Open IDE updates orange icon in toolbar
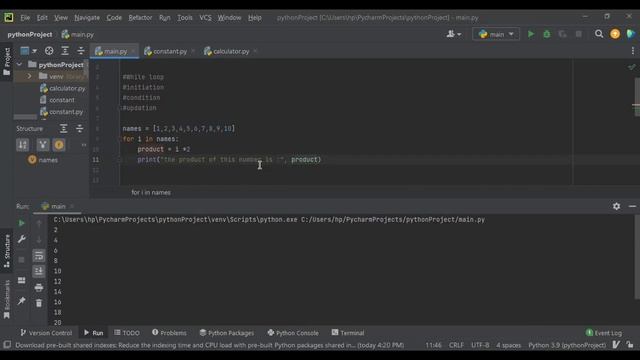 click(x=615, y=34)
